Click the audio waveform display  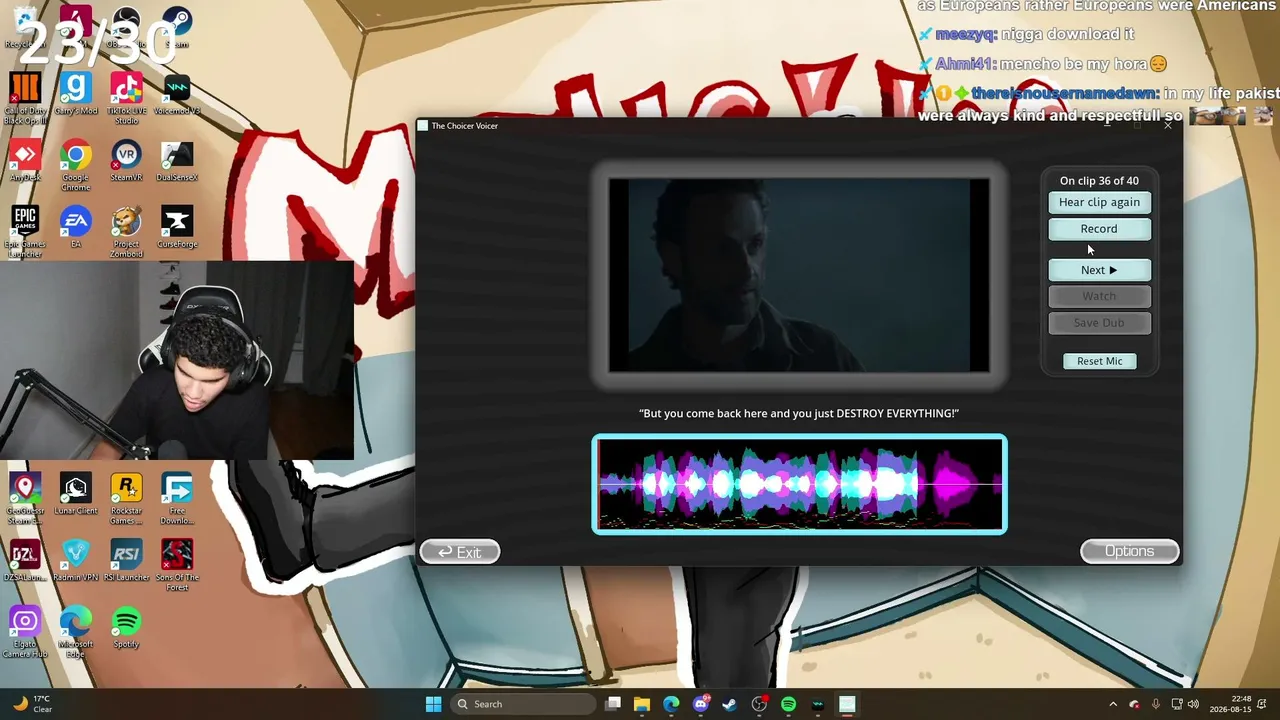[799, 484]
